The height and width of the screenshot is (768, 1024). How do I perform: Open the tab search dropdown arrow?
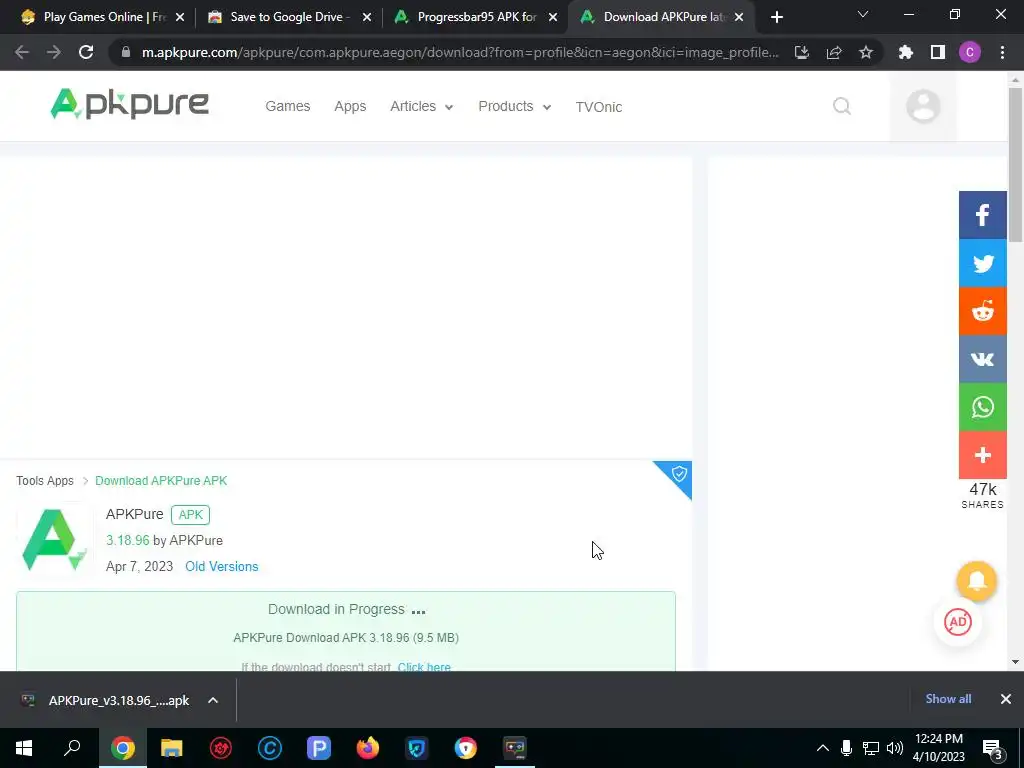tap(863, 14)
